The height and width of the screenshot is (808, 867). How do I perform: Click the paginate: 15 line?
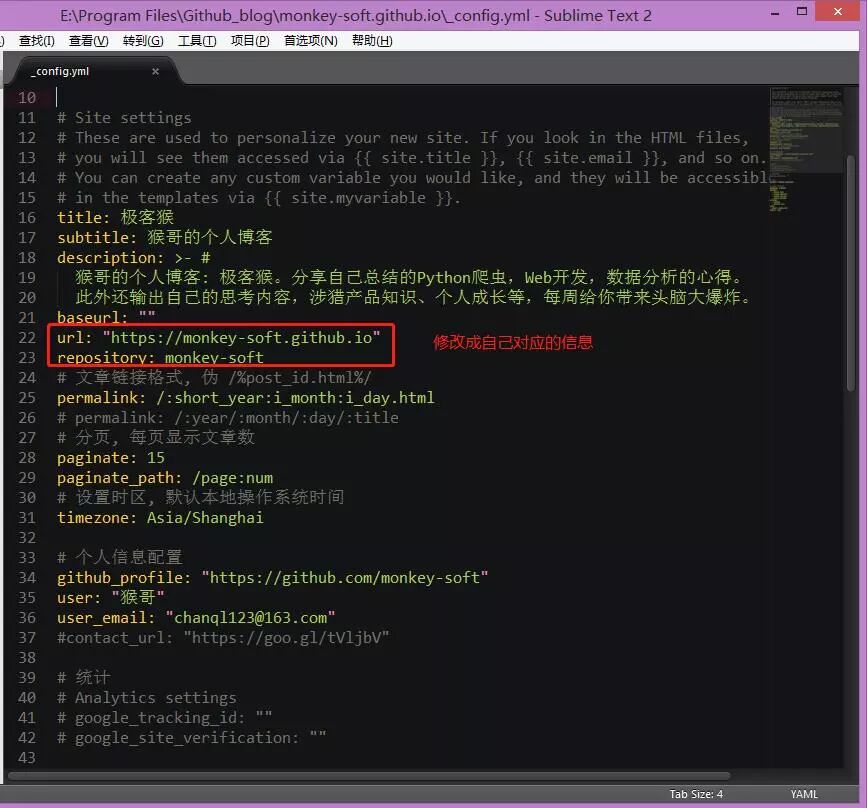(111, 458)
